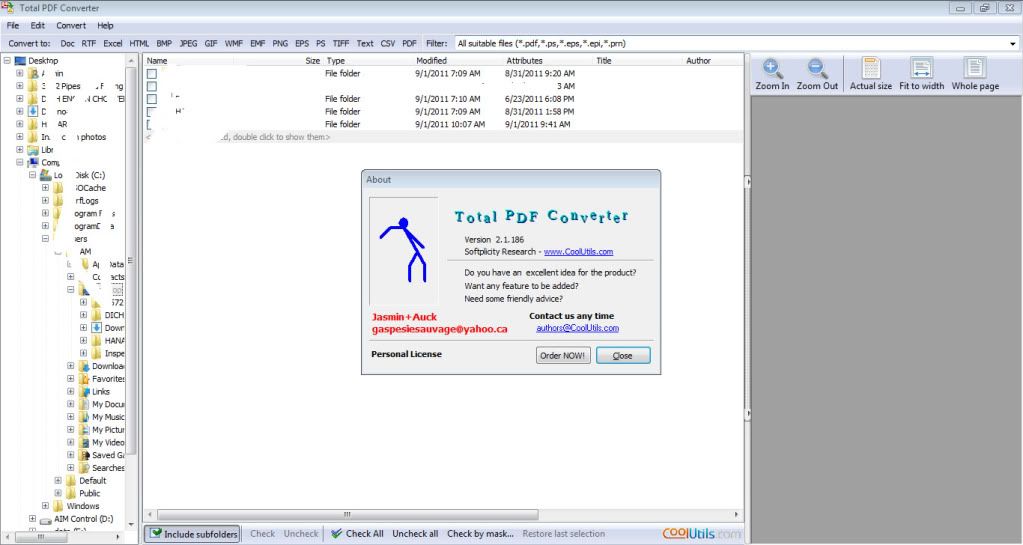Click the Links folder icon in tree

pos(84,392)
